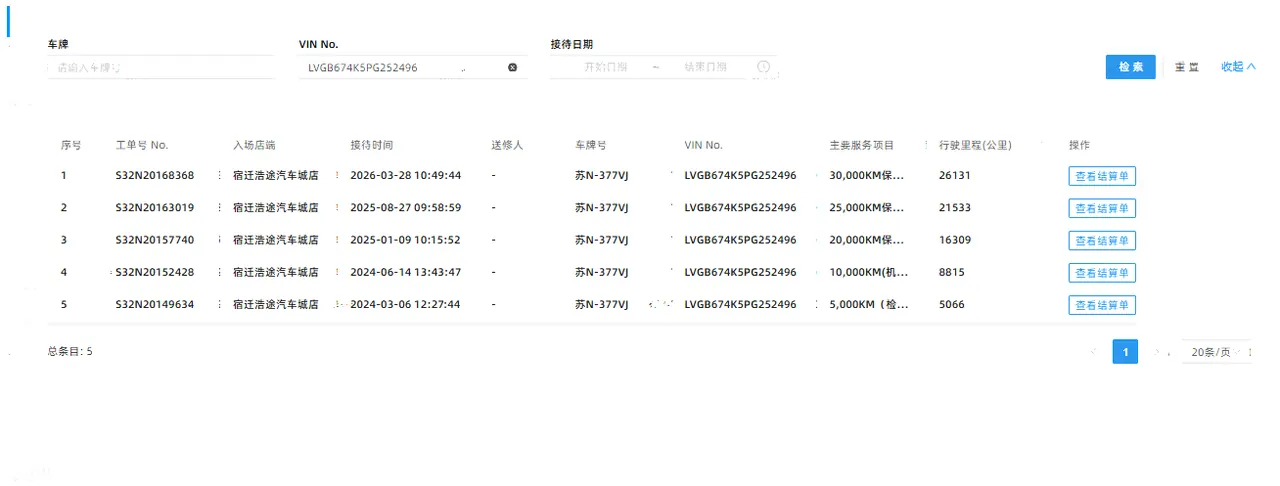Screen dimensions: 1280x486
Task: View settlement for order S32N20168368
Action: pyautogui.click(x=1102, y=177)
